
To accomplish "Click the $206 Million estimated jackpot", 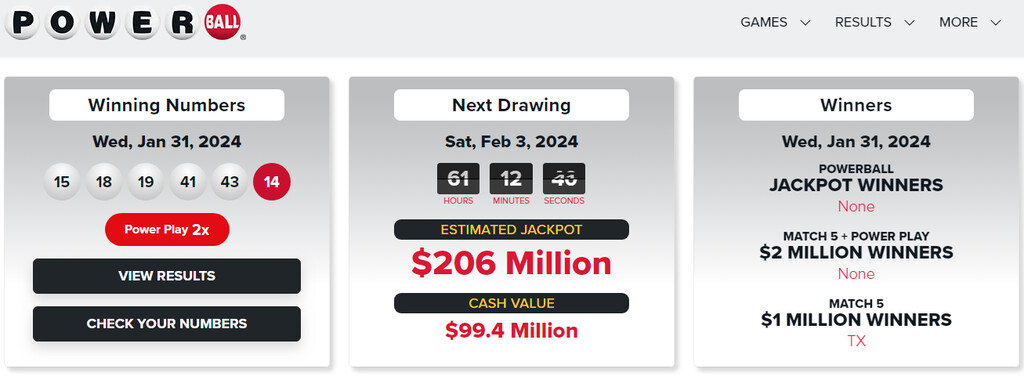I will tap(511, 263).
